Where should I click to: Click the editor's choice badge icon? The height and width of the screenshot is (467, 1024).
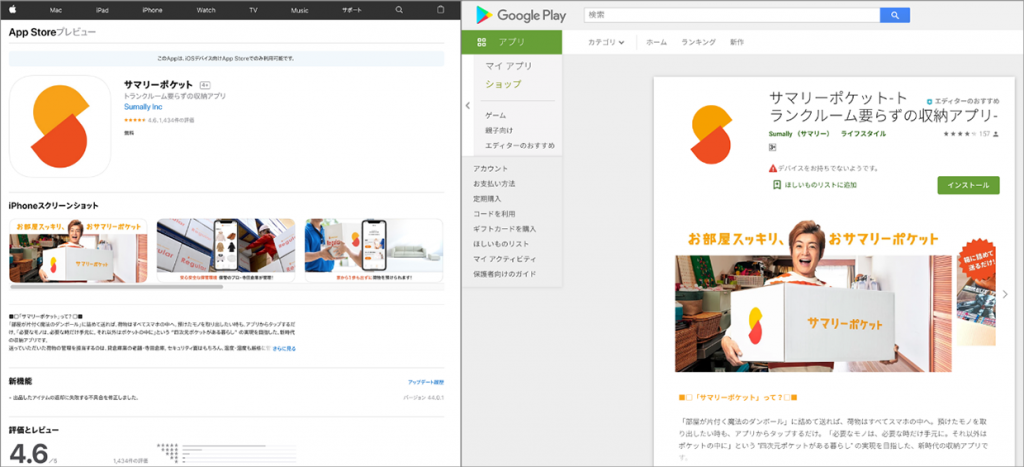pyautogui.click(x=929, y=101)
